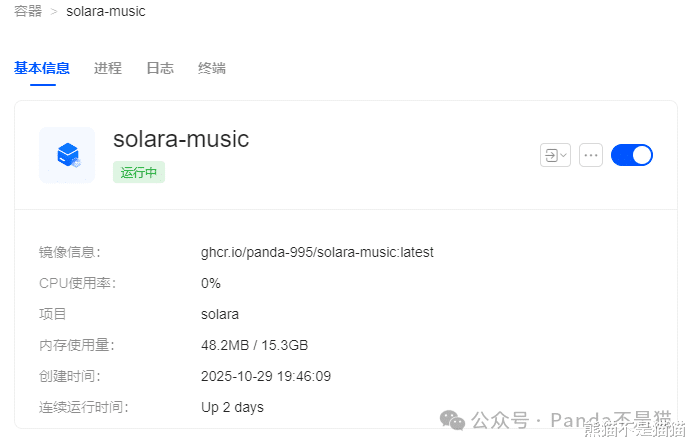Click the solara project name value

(x=220, y=314)
